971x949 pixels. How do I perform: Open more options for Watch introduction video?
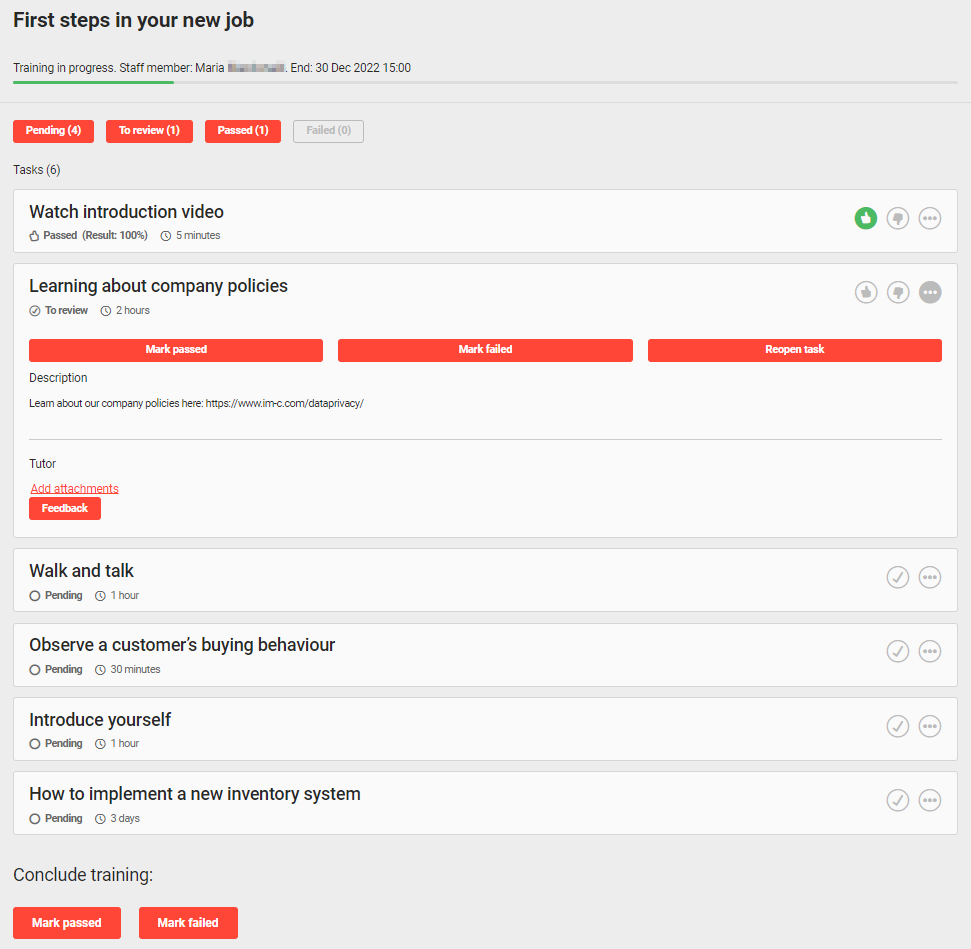(930, 218)
